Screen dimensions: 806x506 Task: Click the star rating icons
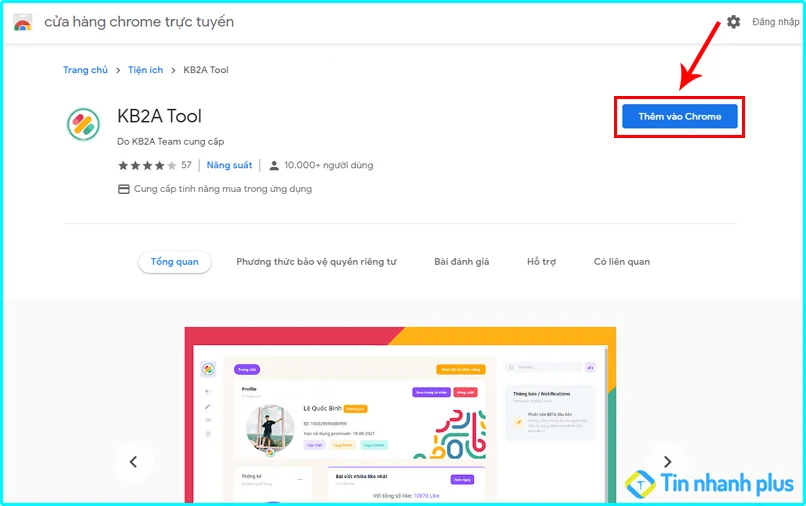(147, 166)
